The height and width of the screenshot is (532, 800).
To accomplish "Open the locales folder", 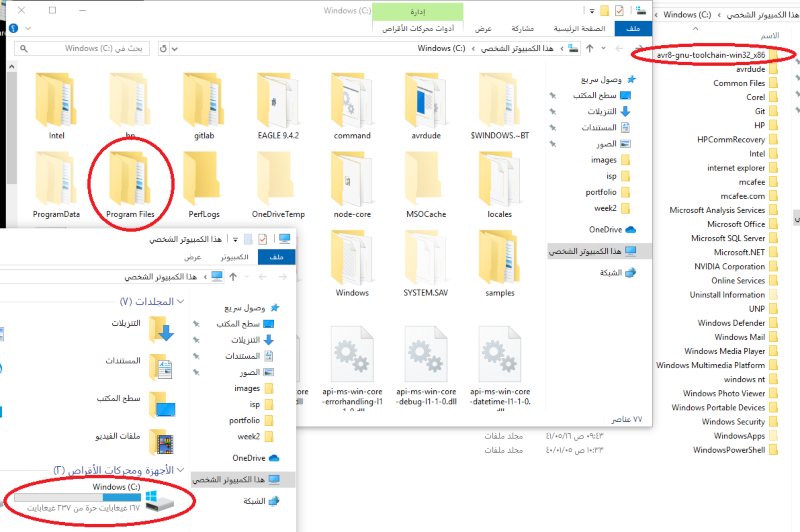I will (500, 186).
